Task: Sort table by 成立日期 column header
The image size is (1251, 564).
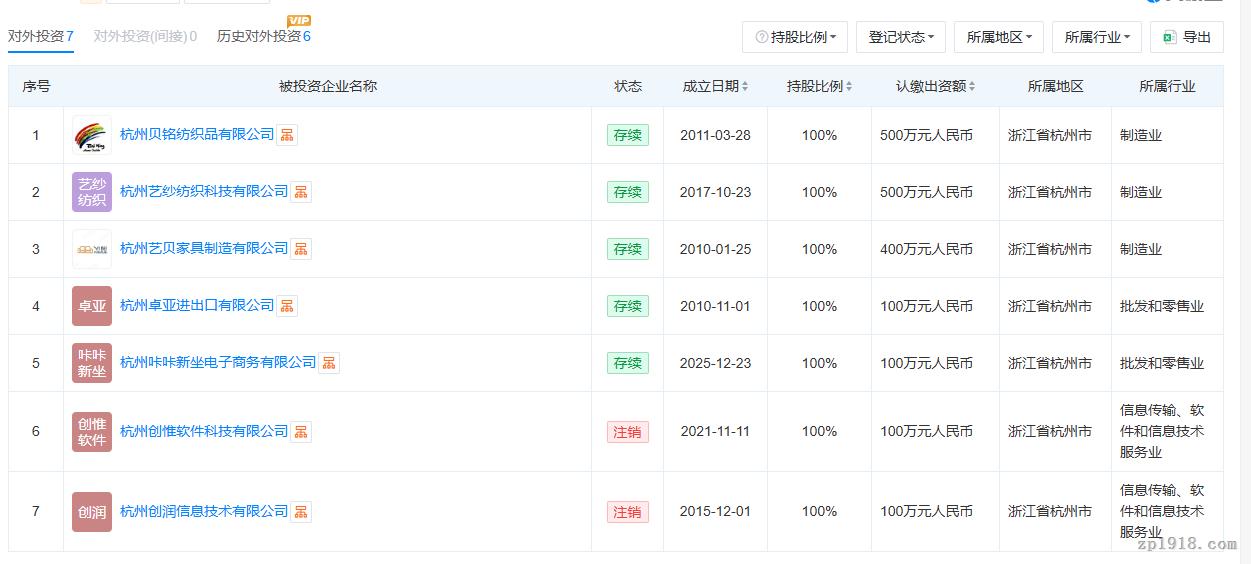Action: pyautogui.click(x=715, y=86)
